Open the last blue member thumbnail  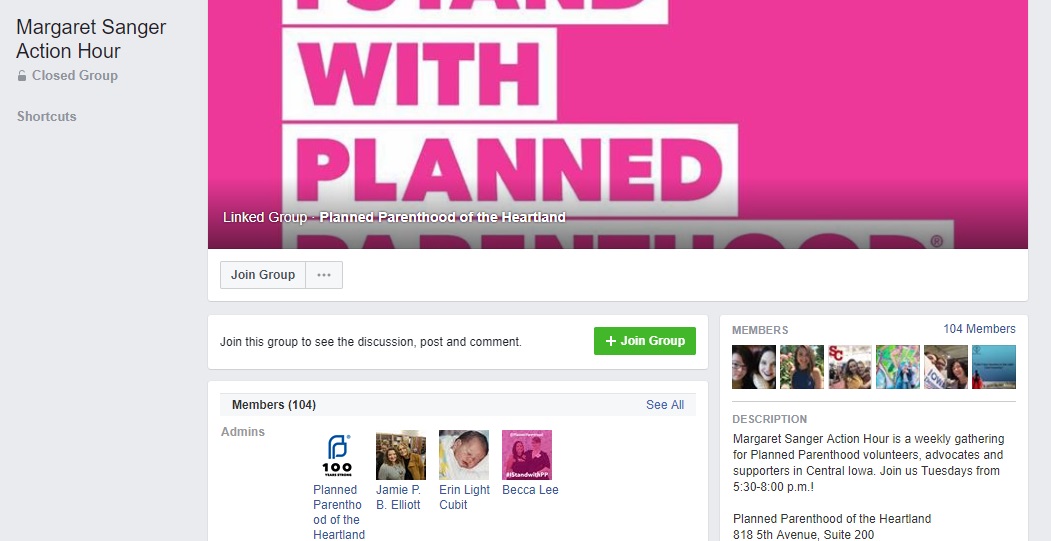994,367
